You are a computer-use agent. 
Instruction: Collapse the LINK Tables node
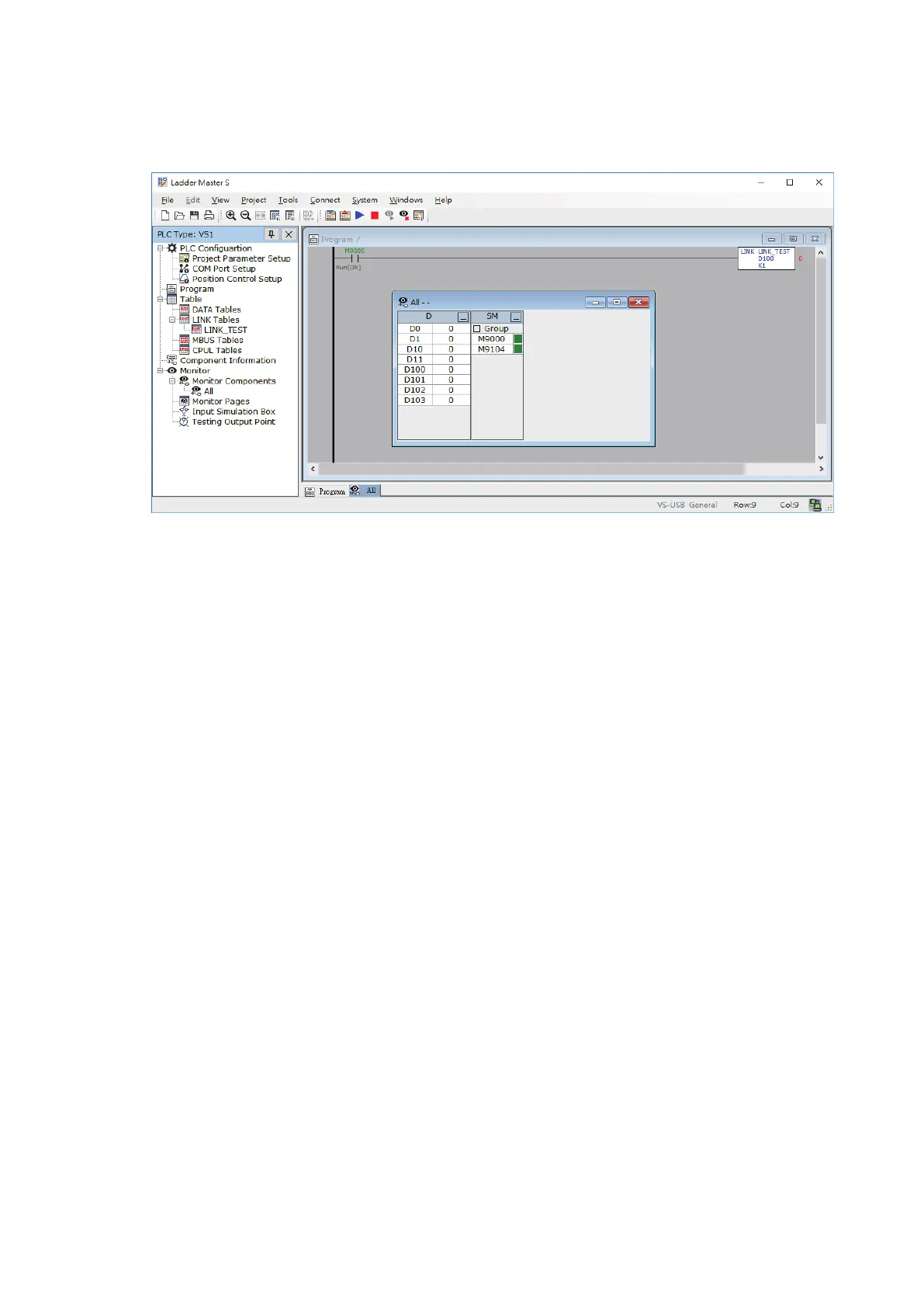(x=172, y=320)
